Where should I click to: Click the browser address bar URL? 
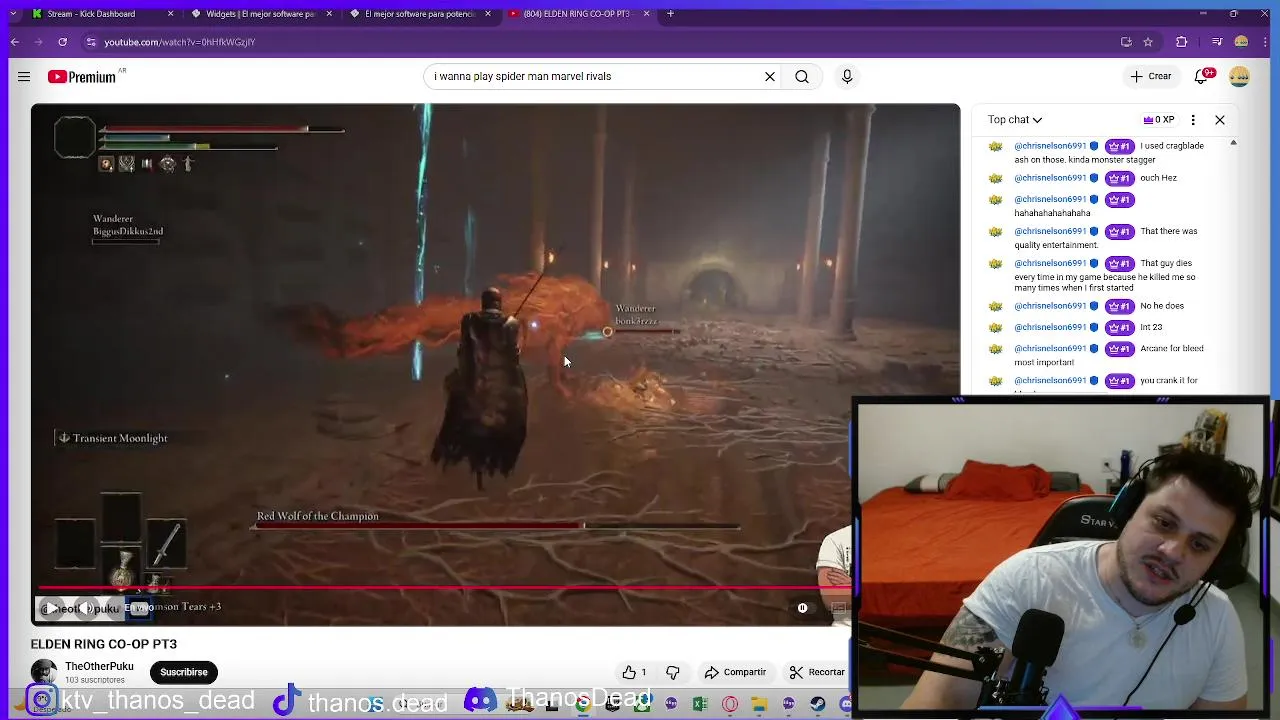tap(180, 42)
